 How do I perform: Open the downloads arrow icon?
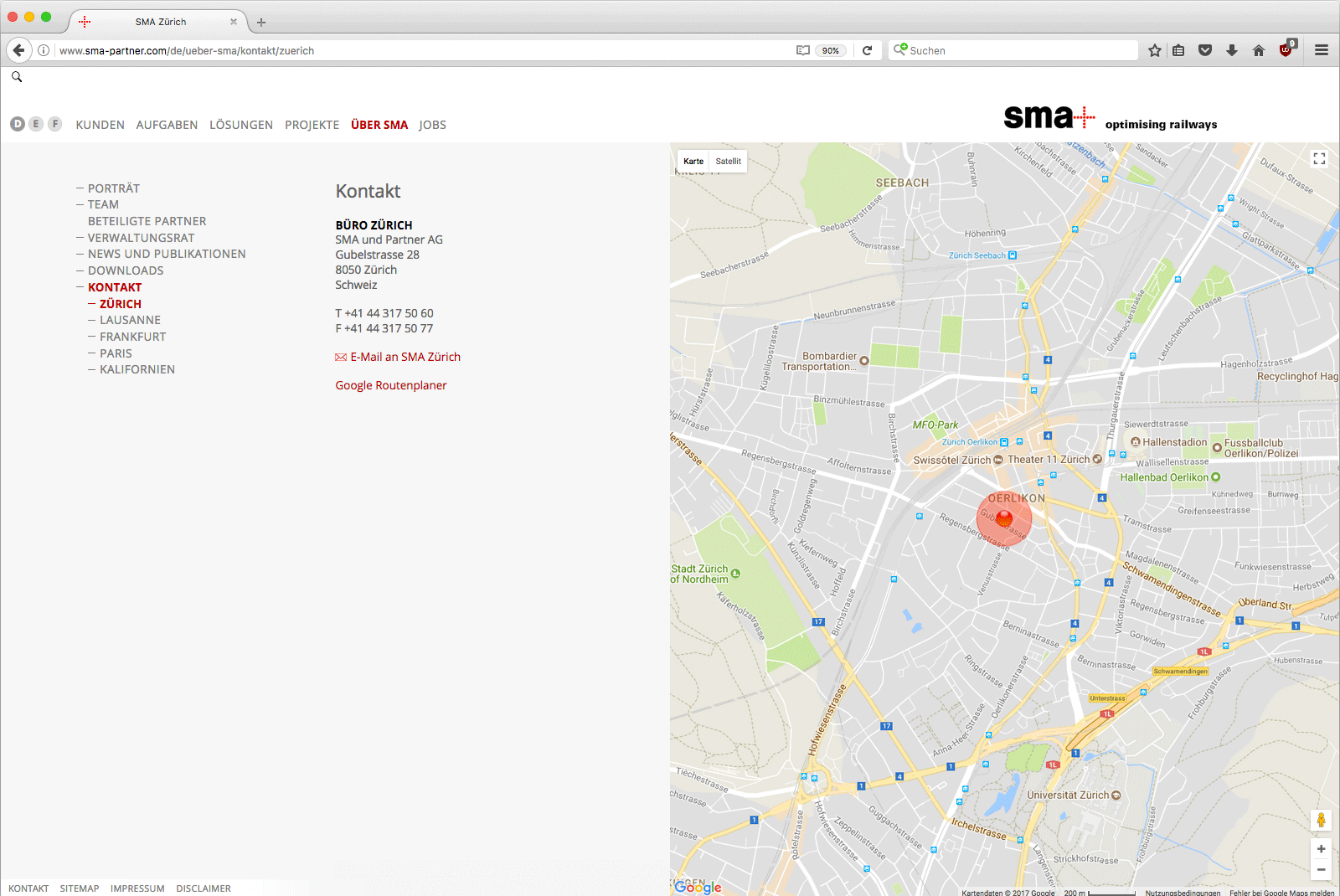pyautogui.click(x=1232, y=50)
